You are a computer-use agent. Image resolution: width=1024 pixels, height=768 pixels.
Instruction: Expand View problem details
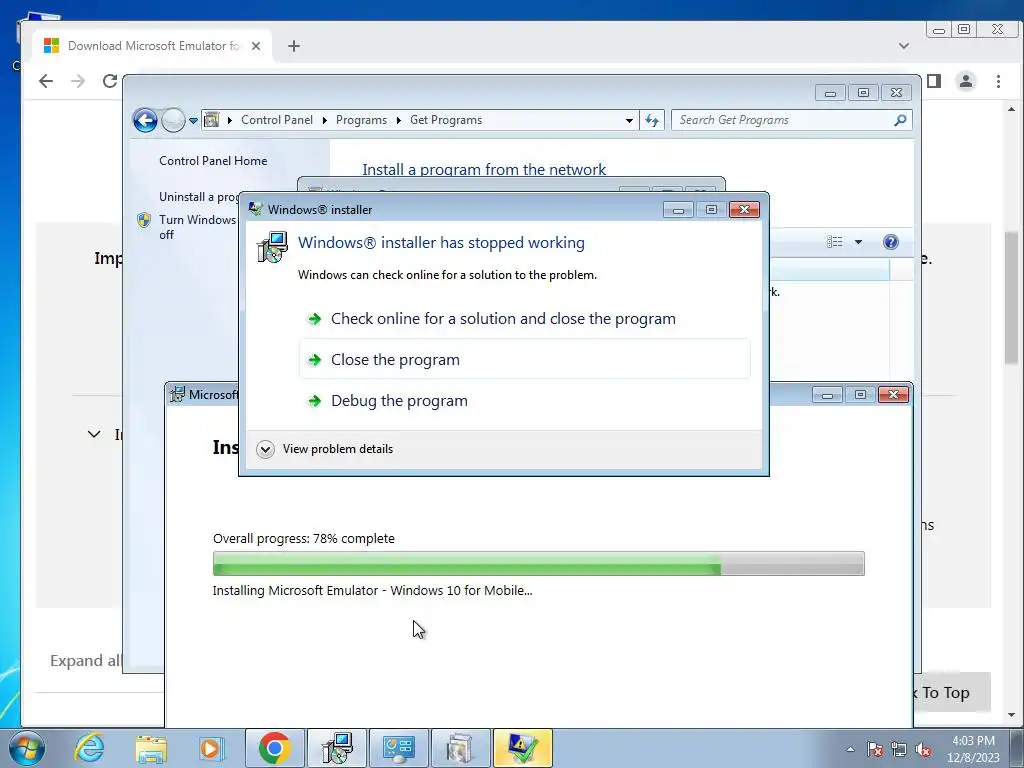click(325, 449)
